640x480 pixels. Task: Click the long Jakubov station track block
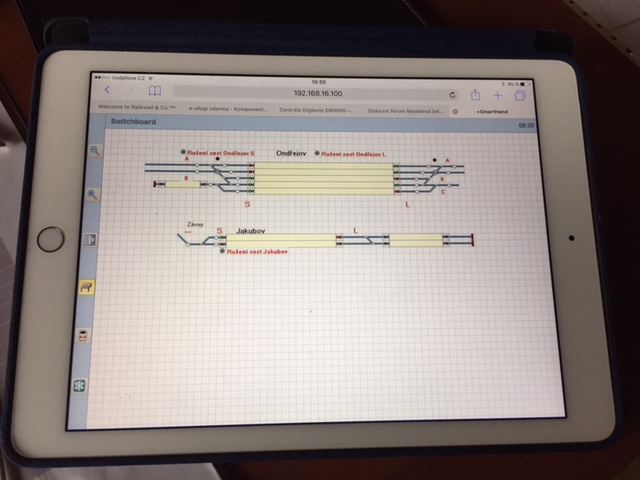(281, 240)
